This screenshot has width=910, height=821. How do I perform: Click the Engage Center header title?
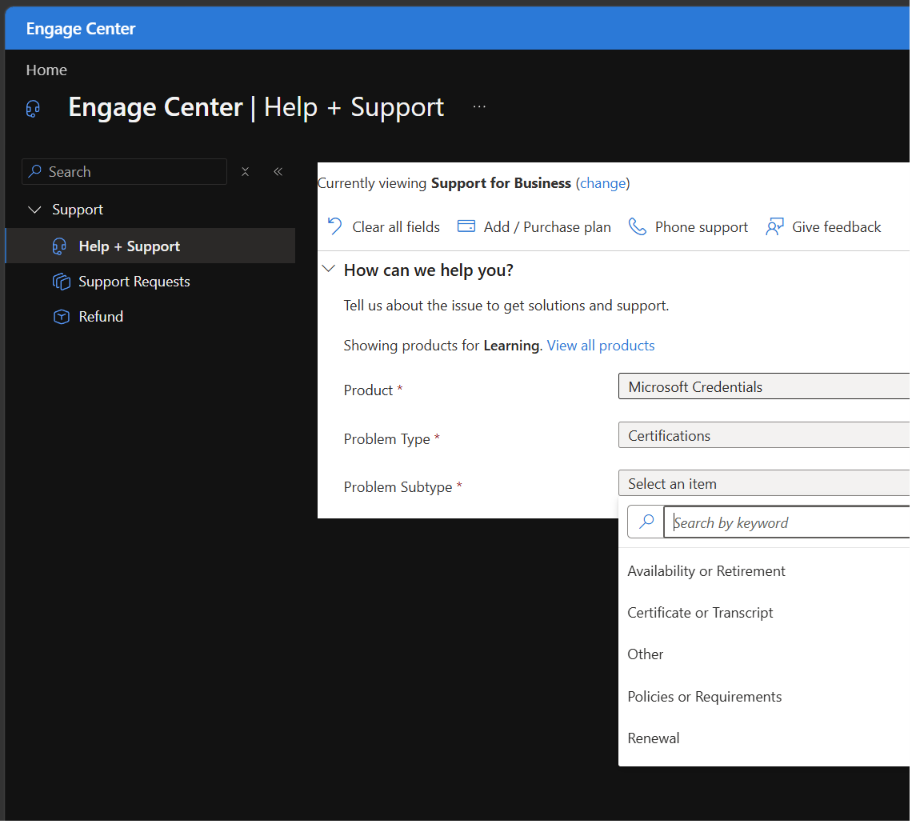(81, 29)
